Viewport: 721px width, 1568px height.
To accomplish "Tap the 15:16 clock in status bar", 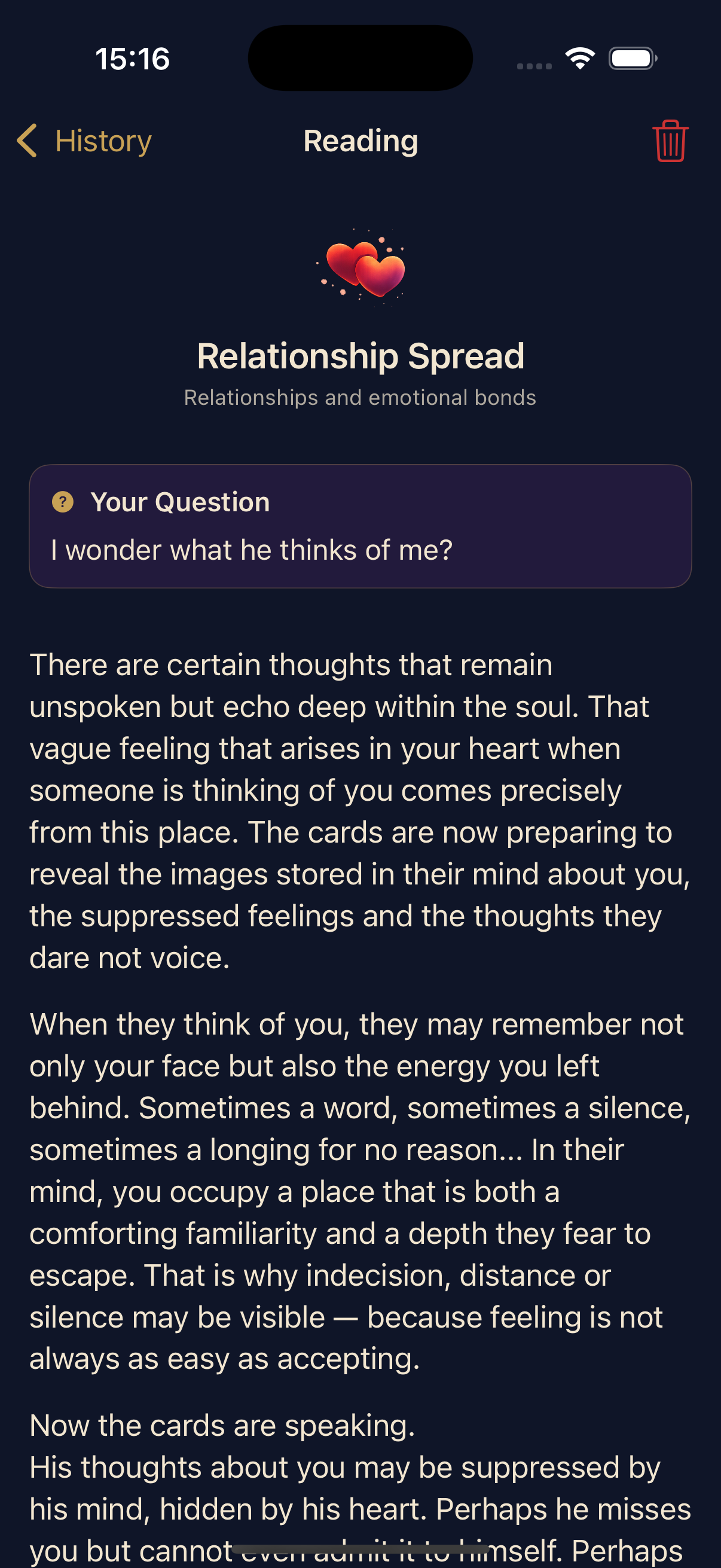I will tap(133, 59).
